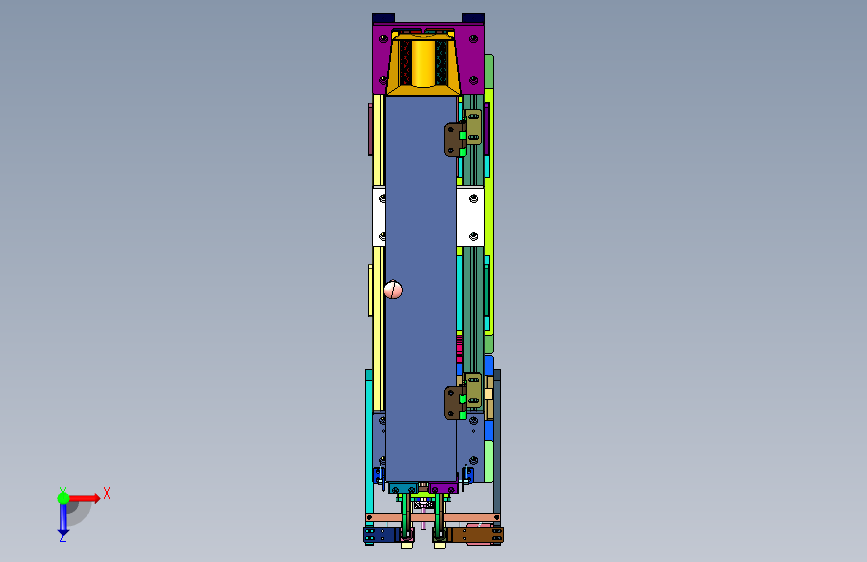The height and width of the screenshot is (562, 867).
Task: Select the right white bracket with two bolts
Action: click(471, 217)
